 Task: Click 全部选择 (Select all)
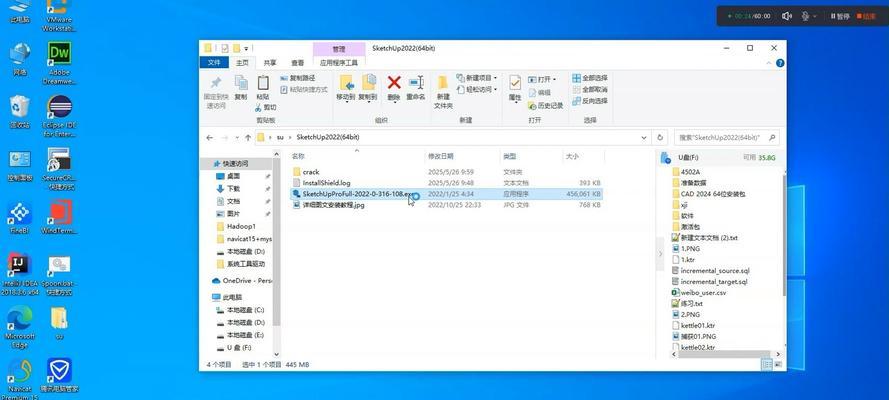590,78
